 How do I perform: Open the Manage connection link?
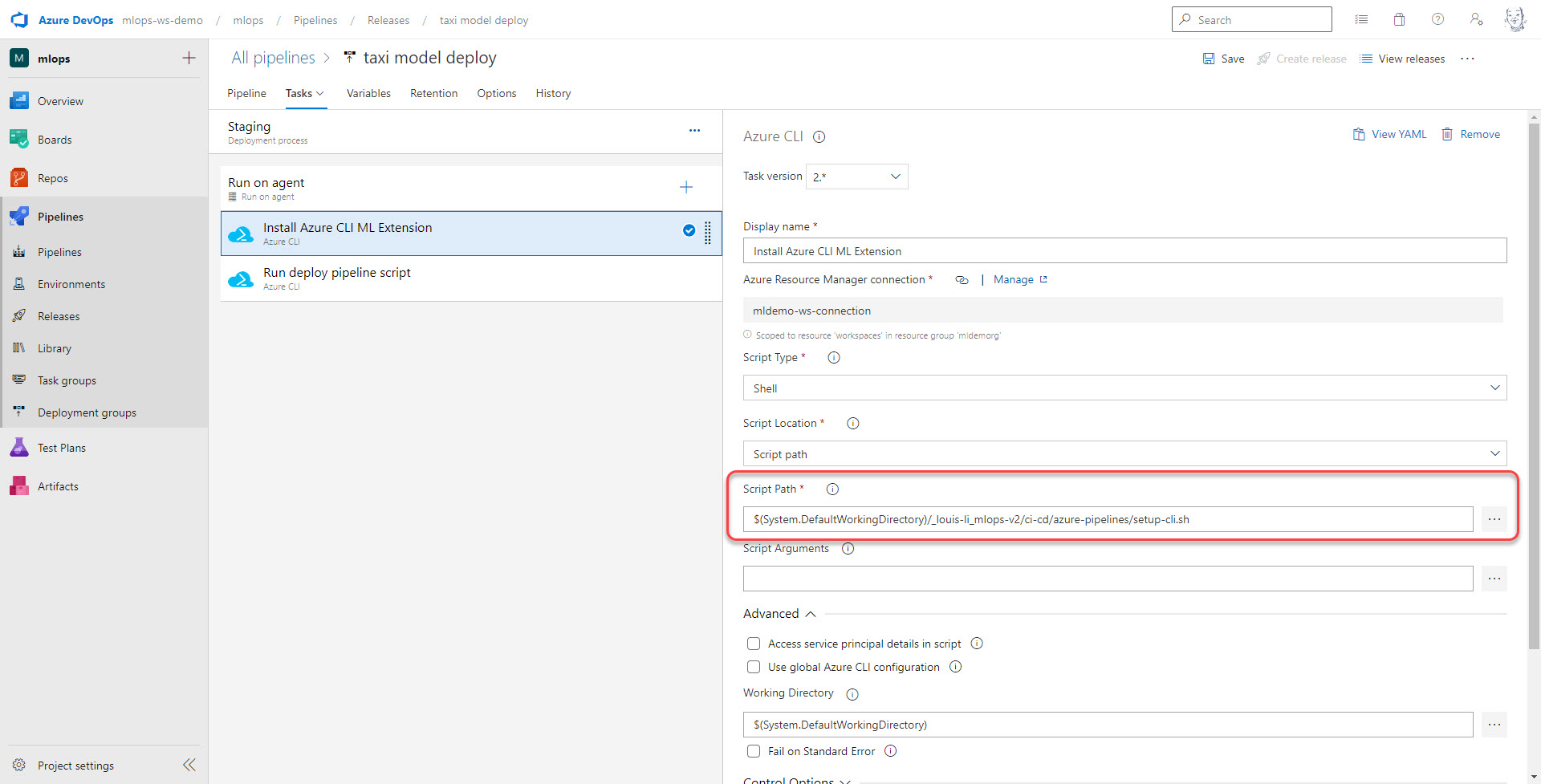coord(1020,279)
